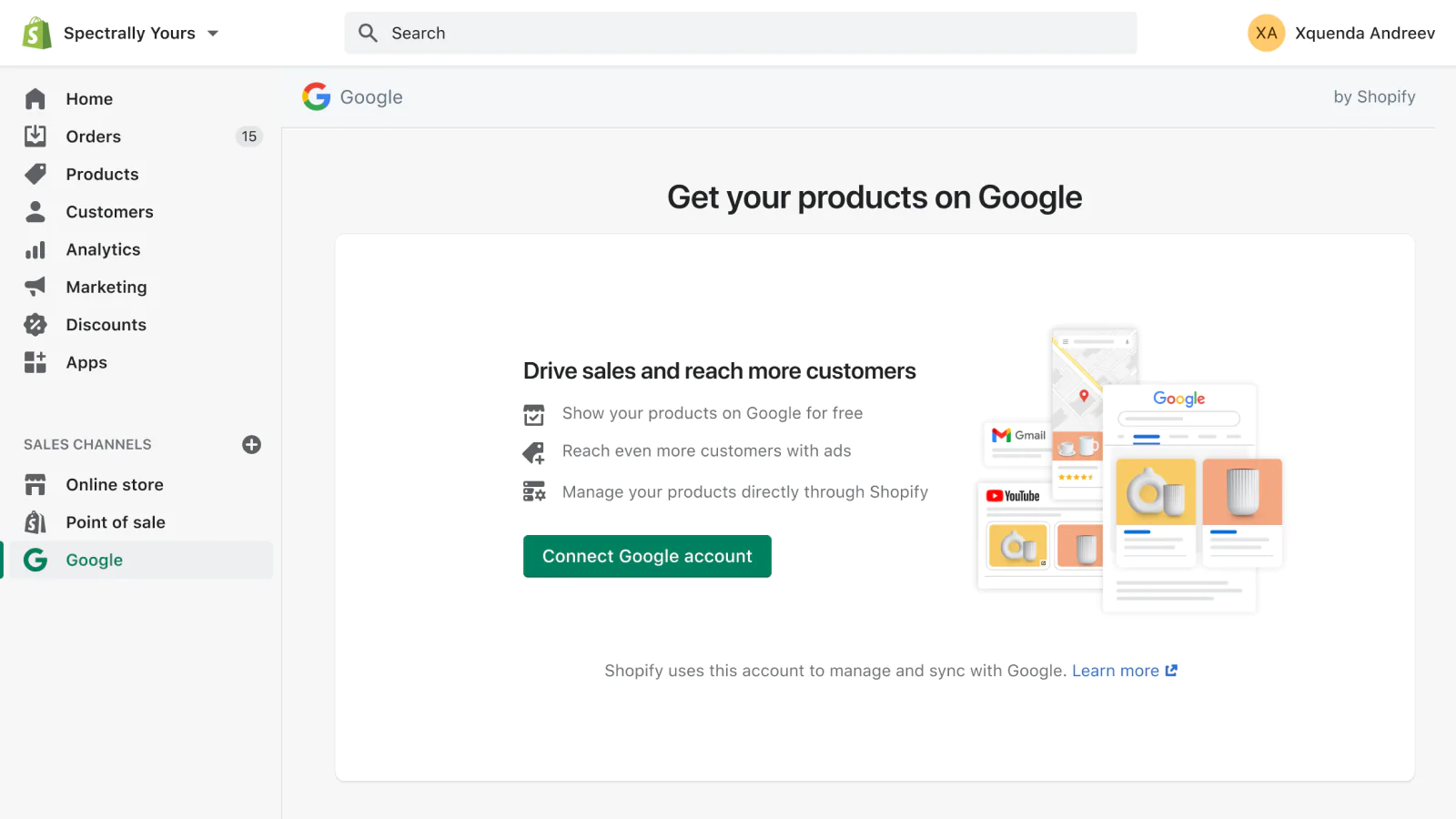Click the Point of sale bag icon
This screenshot has width=1456, height=819.
coord(35,522)
